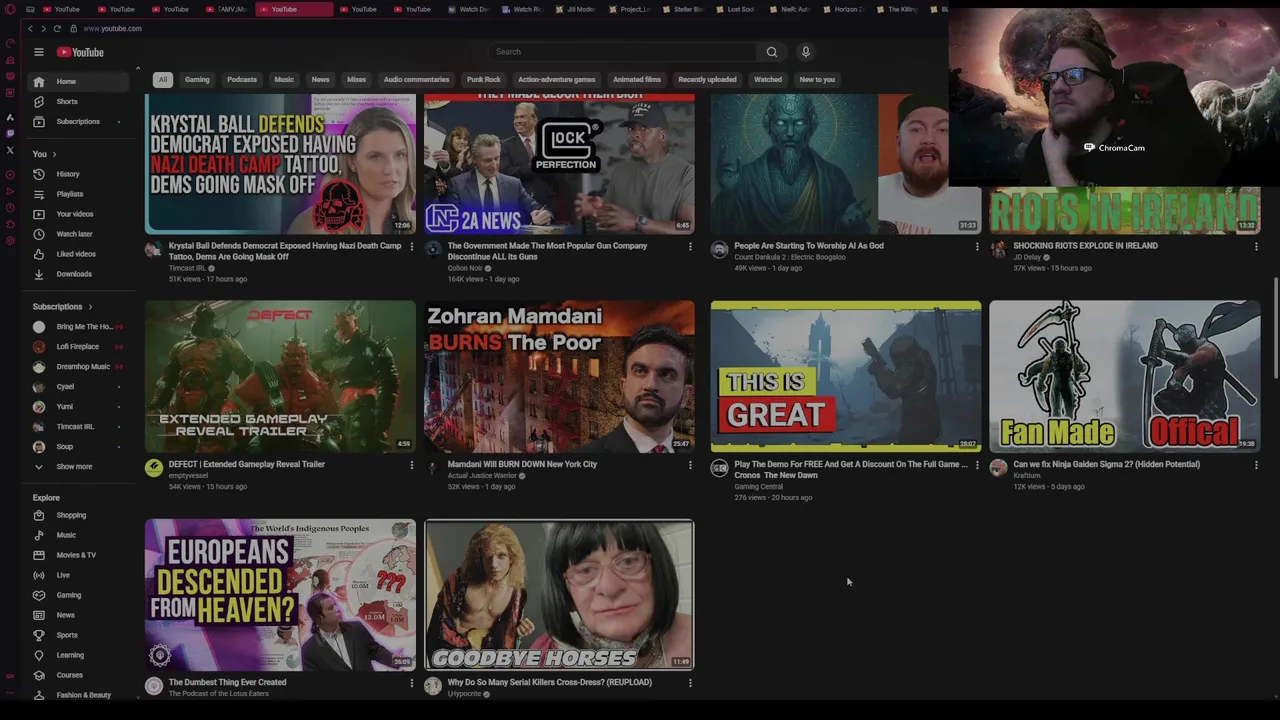Expand Show more subscriptions
This screenshot has height=720, width=1280.
pos(78,466)
